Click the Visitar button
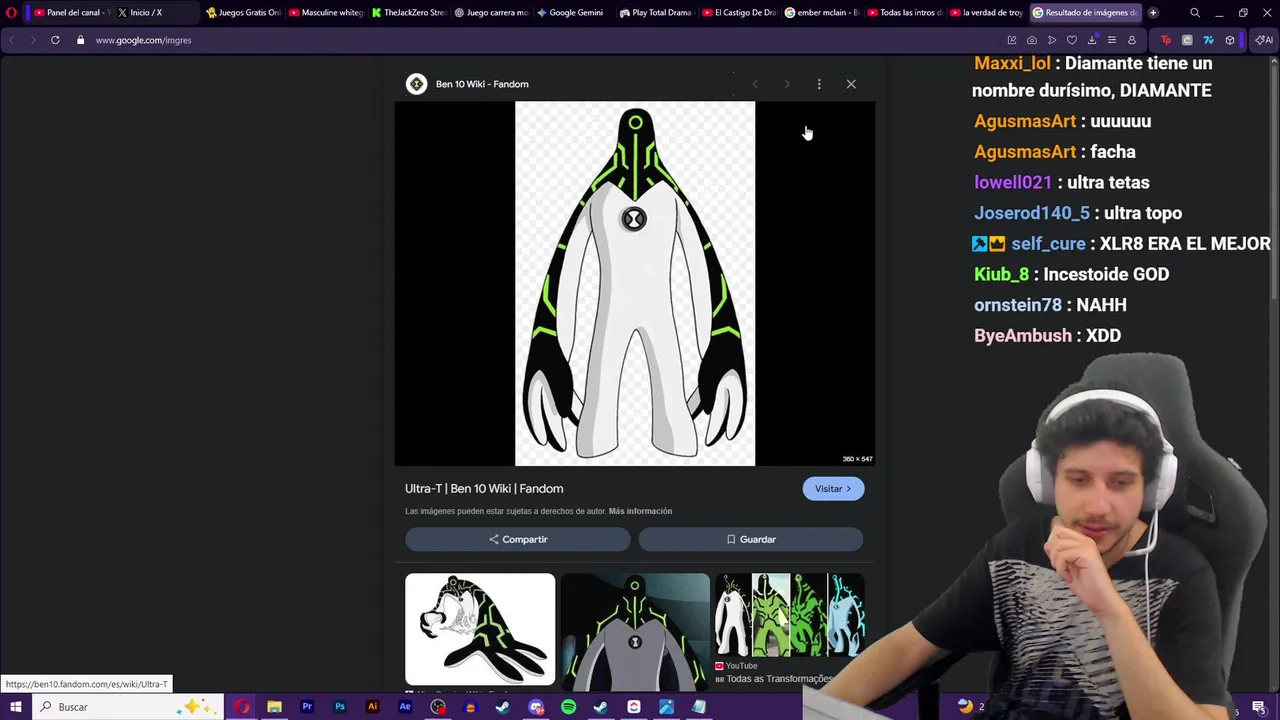Viewport: 1280px width, 720px height. (x=833, y=489)
